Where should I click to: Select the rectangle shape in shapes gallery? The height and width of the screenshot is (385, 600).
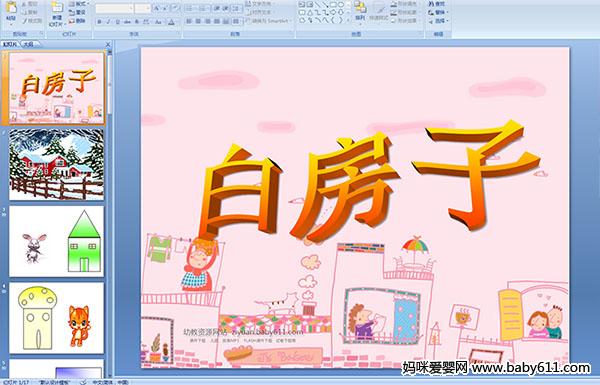point(333,5)
